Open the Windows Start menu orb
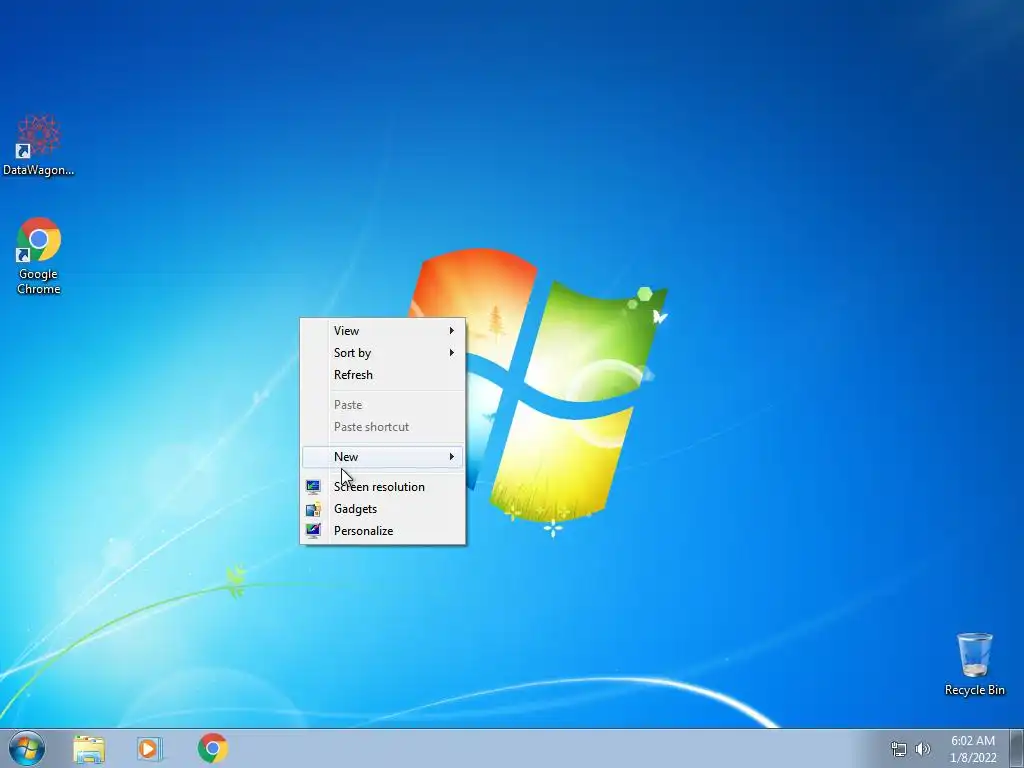The height and width of the screenshot is (768, 1024). pos(27,748)
